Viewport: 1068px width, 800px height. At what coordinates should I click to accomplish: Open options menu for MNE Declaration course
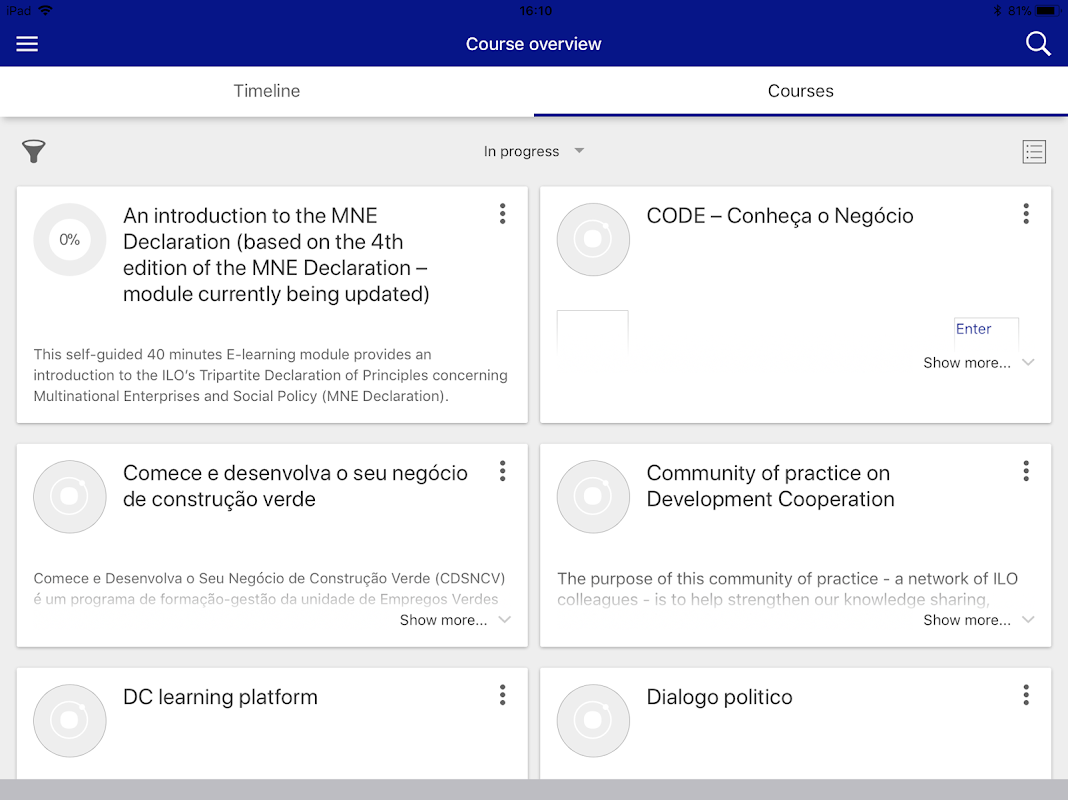502,214
